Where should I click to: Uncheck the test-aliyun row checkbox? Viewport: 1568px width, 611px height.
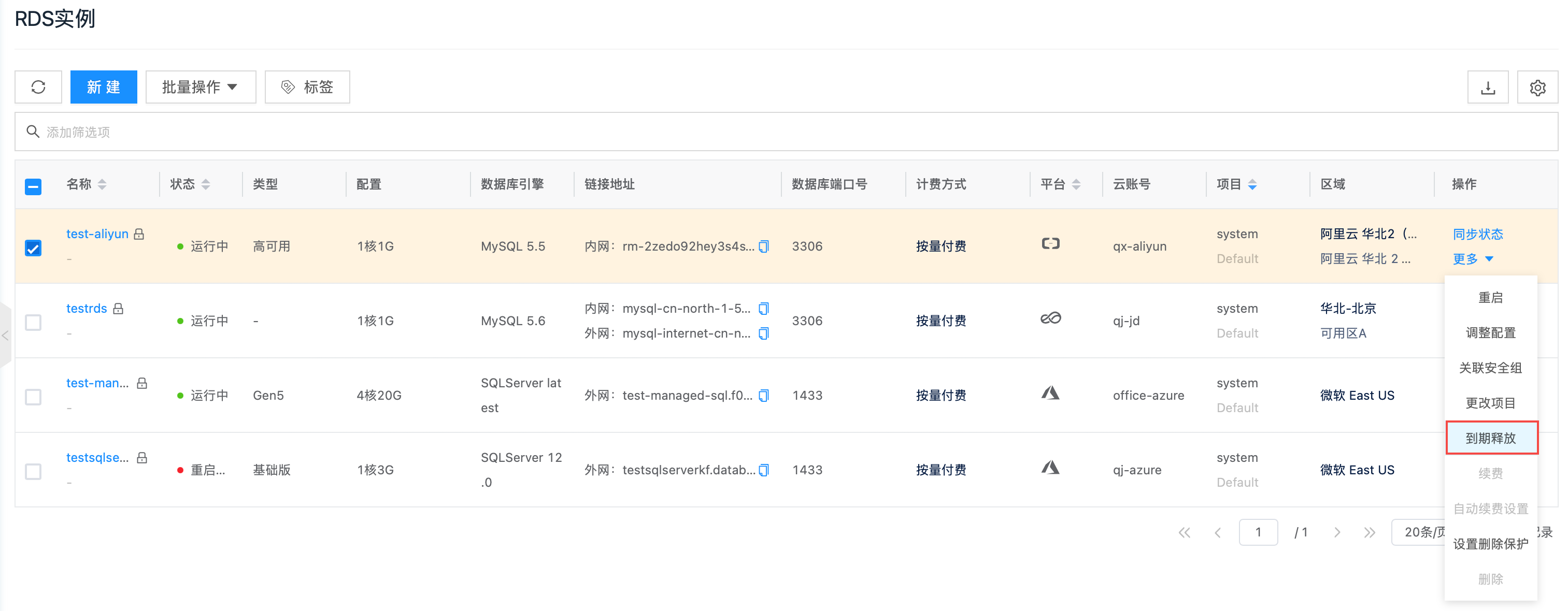34,248
